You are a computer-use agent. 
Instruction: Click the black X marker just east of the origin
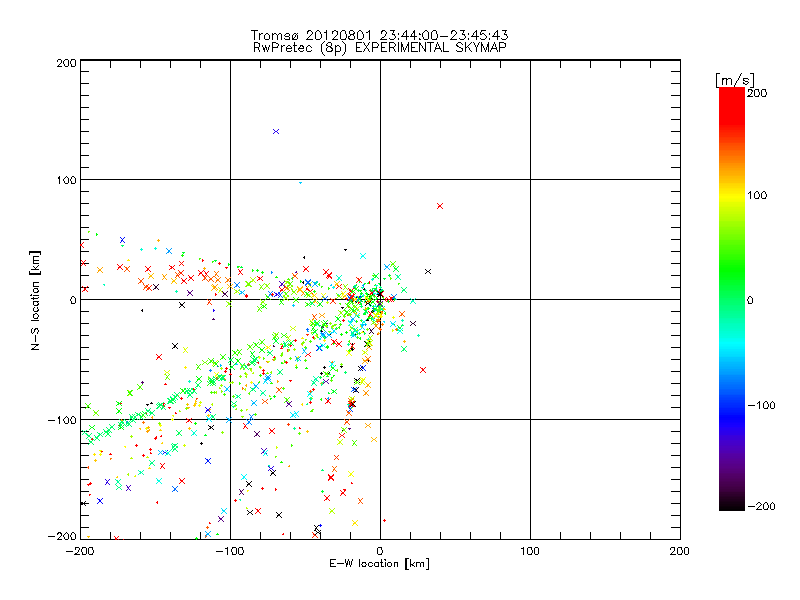point(428,271)
